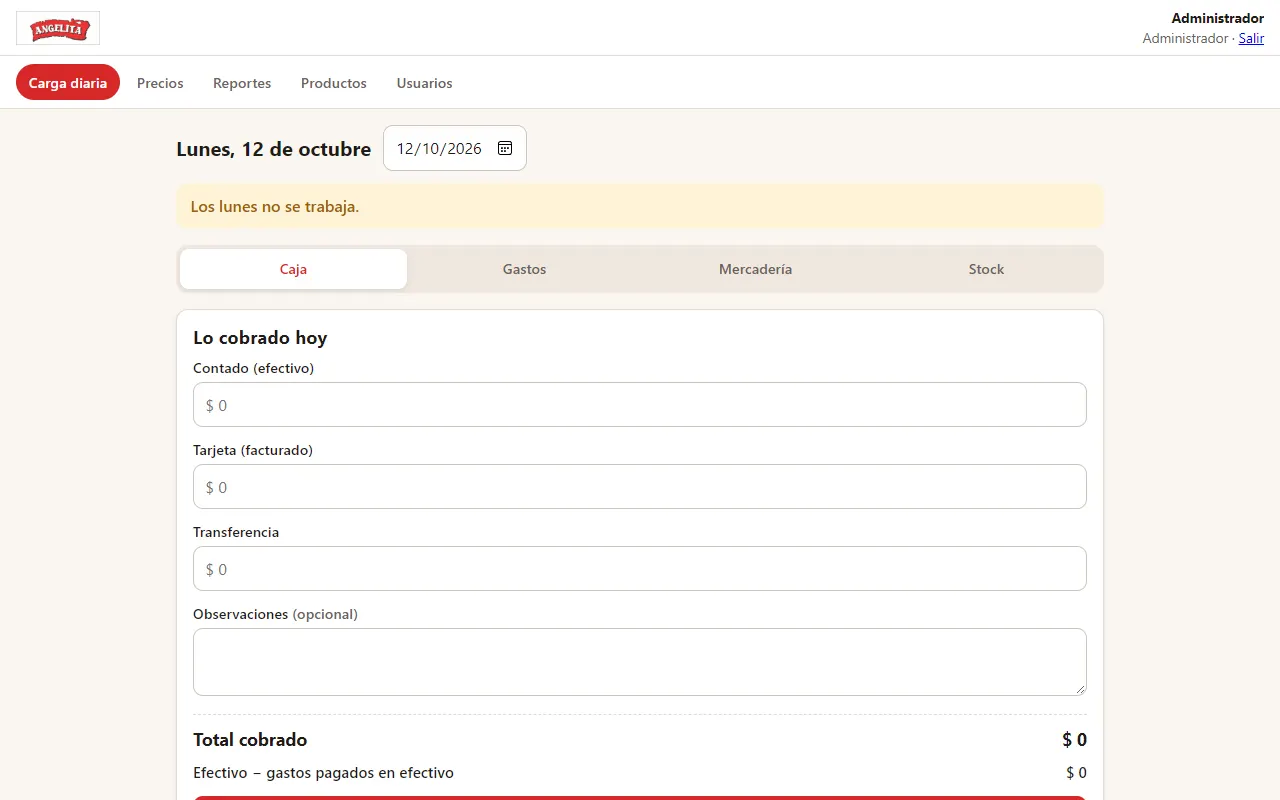Viewport: 1280px width, 800px height.
Task: Select the Transferencia amount field
Action: tap(640, 569)
